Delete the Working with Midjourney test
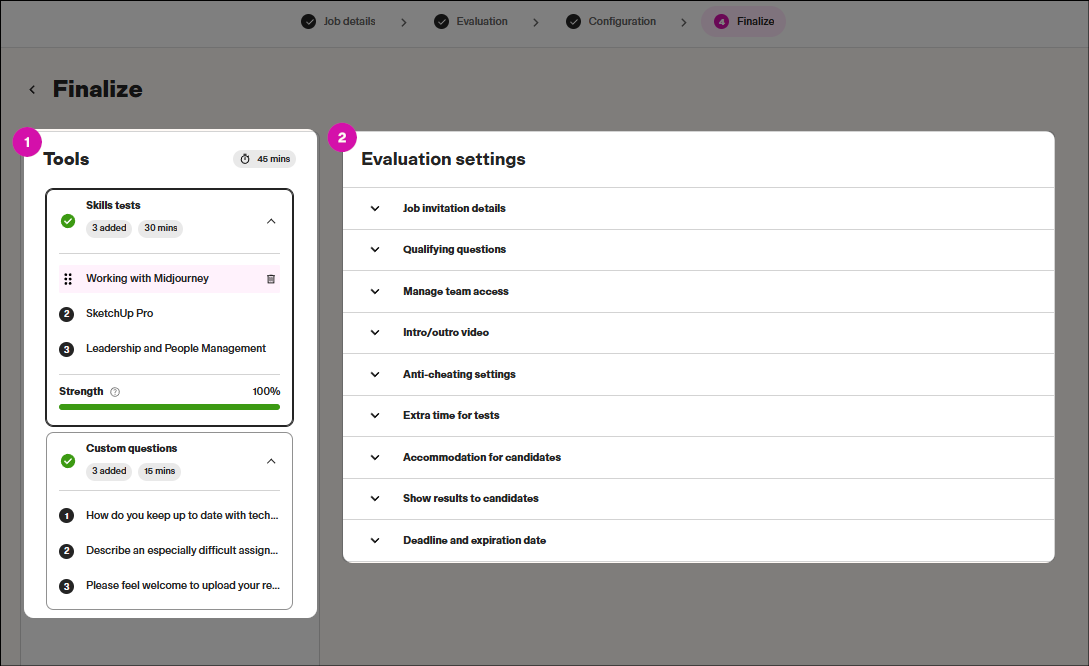Screen dimensions: 1089x666 [x=271, y=279]
